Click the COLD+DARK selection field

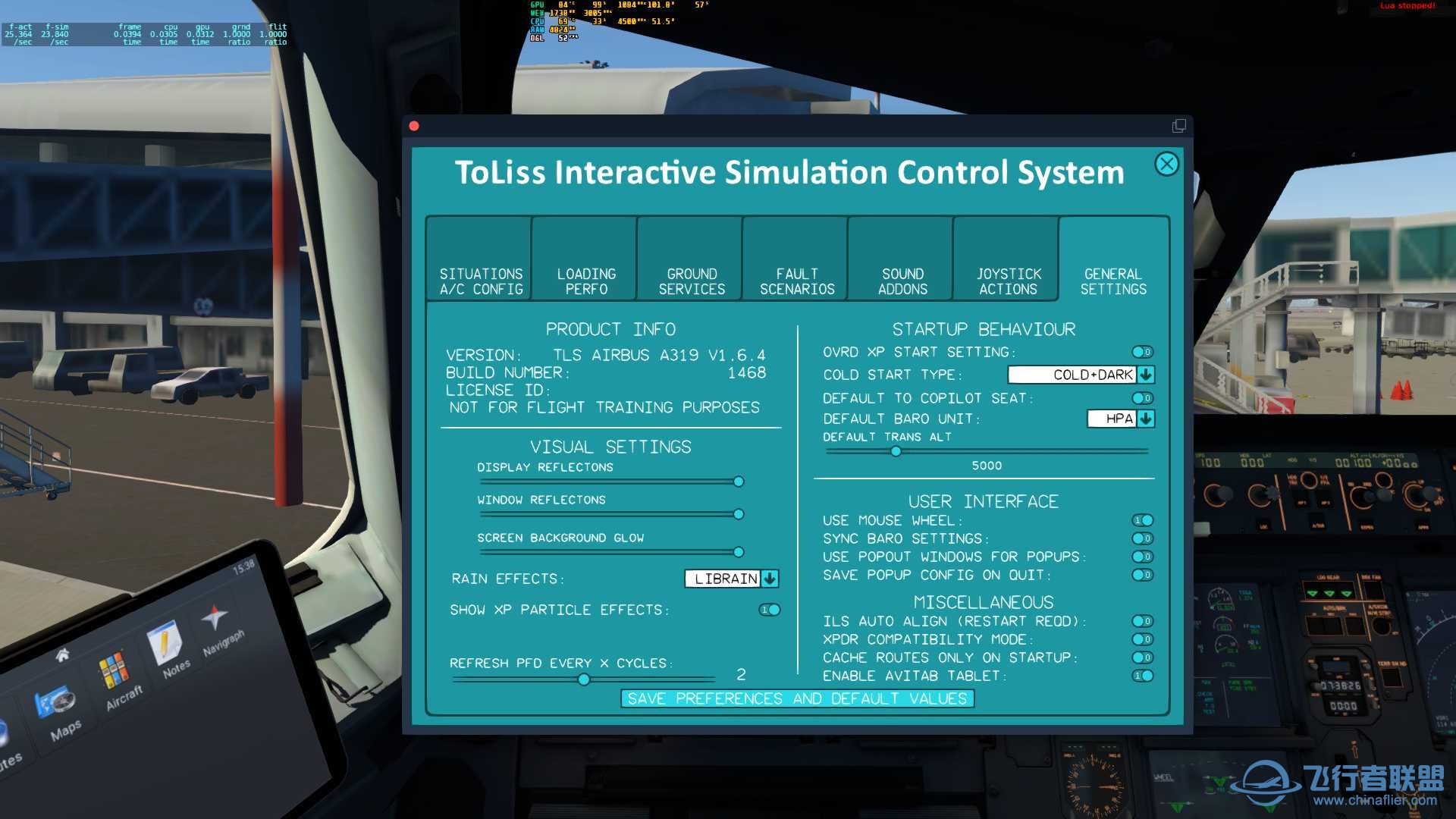1072,375
